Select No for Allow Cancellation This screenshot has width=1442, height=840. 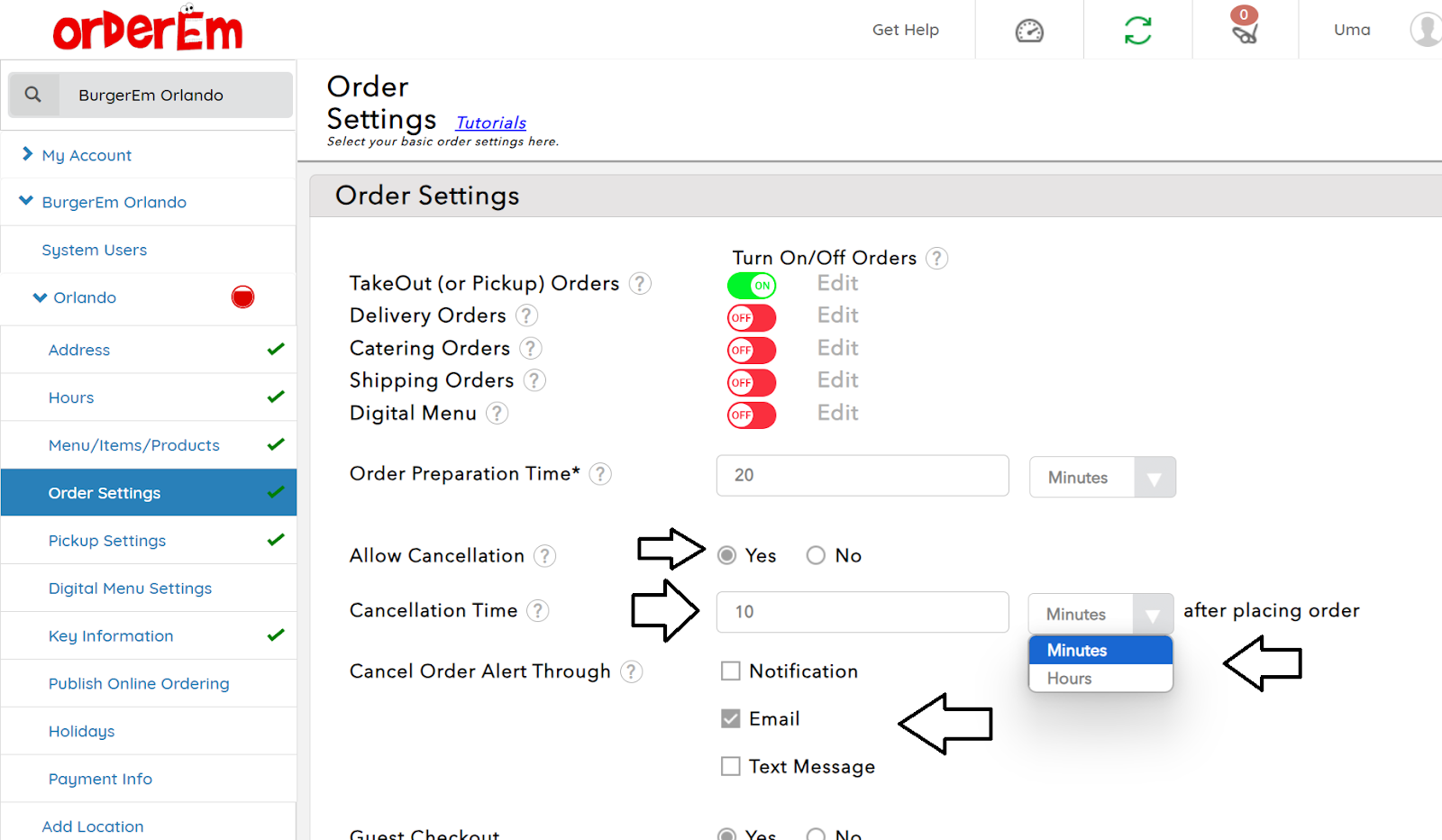point(816,556)
